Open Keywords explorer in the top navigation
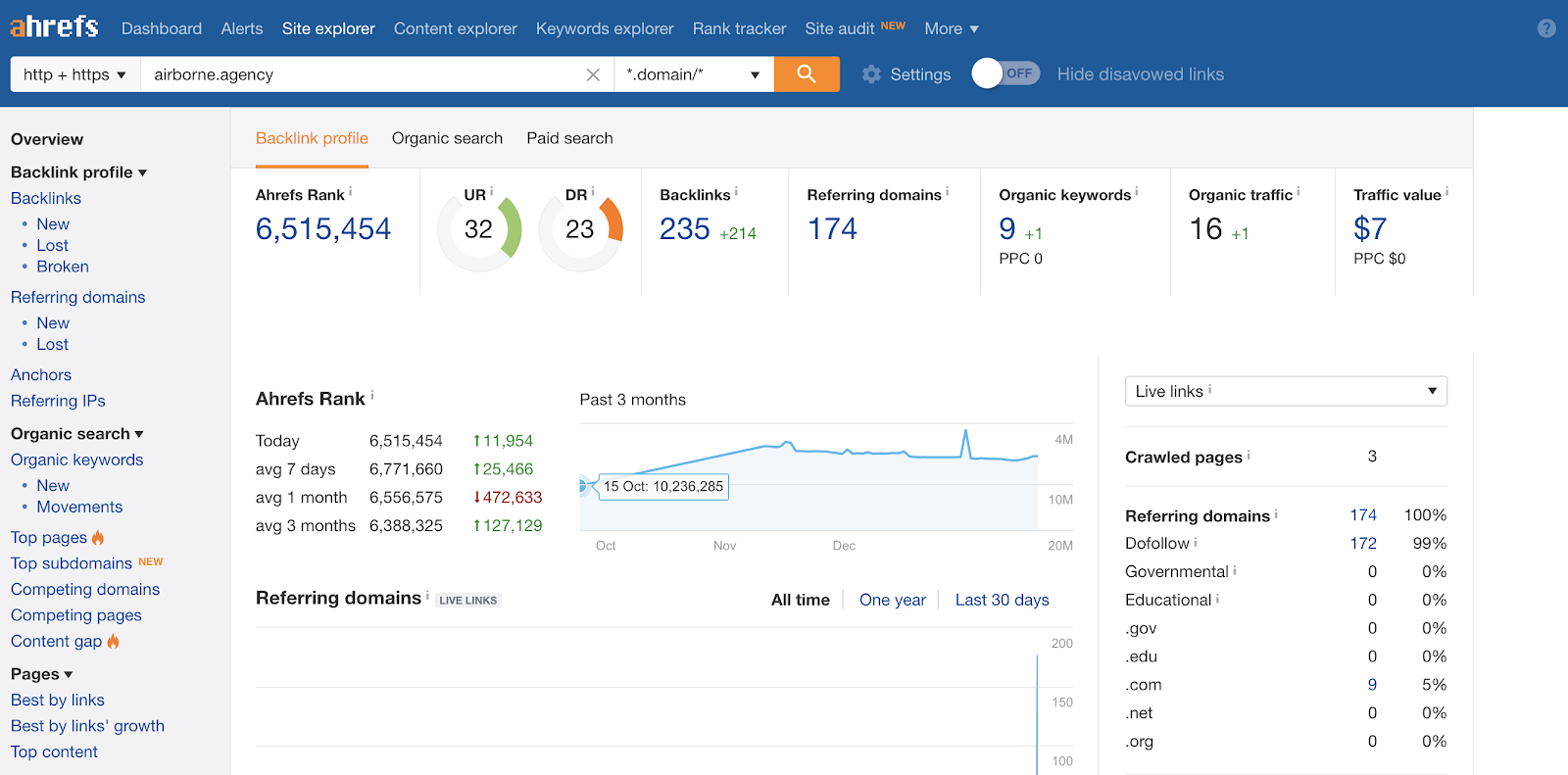This screenshot has height=775, width=1568. (605, 28)
